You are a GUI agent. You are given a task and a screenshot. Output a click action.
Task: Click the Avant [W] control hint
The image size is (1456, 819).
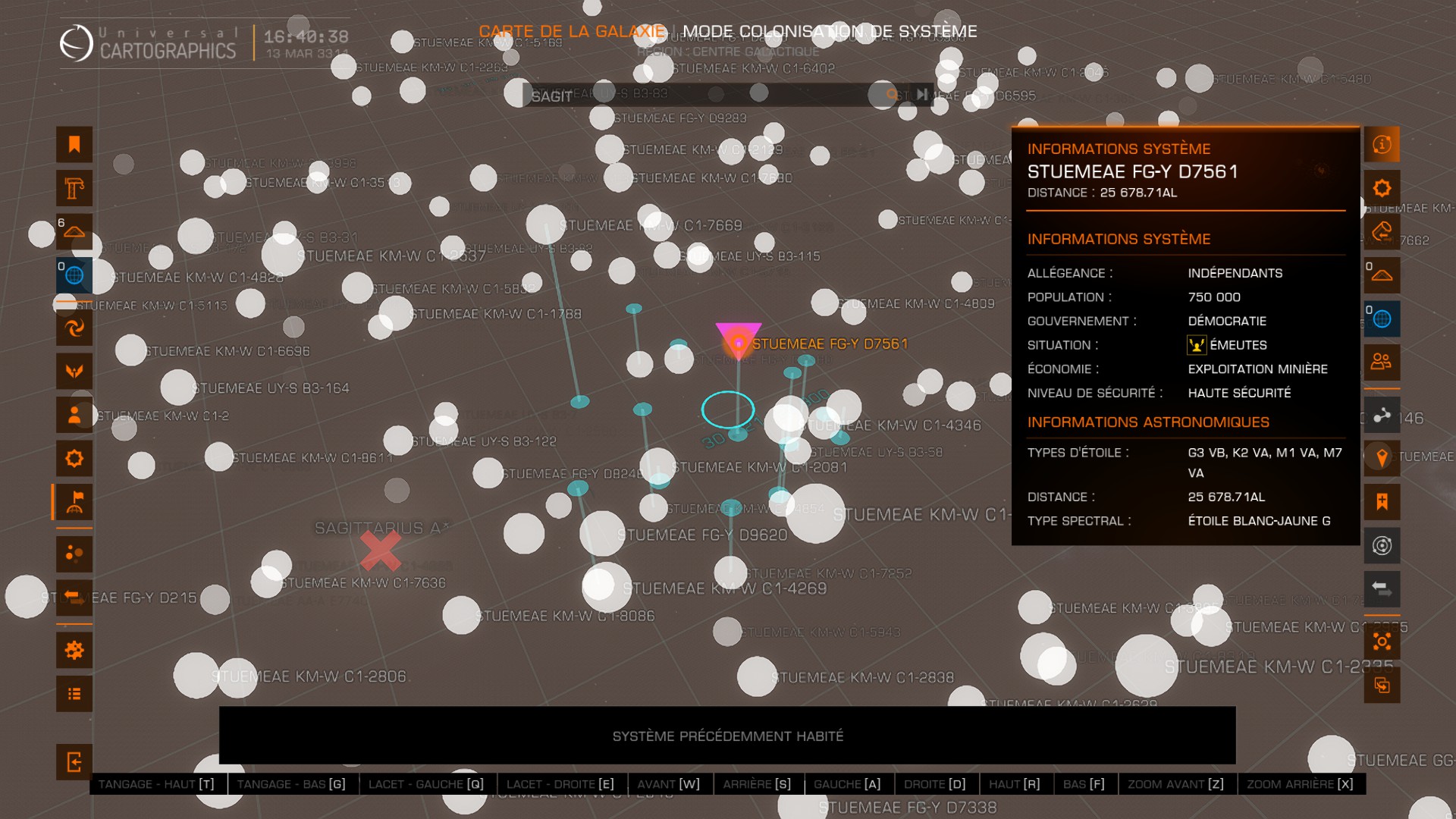(x=669, y=784)
